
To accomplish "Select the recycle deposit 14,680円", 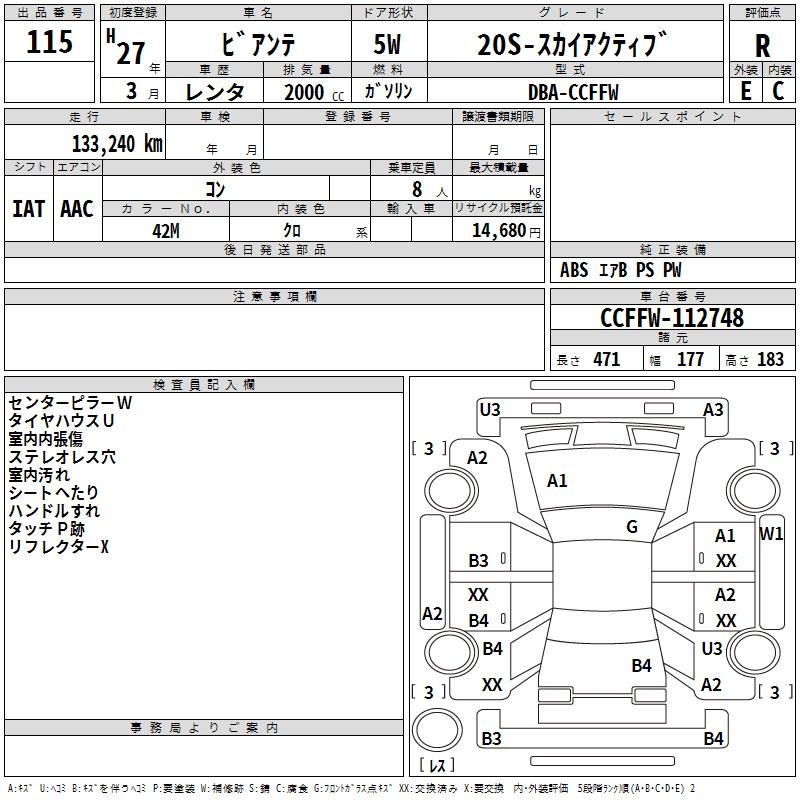I will [x=506, y=231].
